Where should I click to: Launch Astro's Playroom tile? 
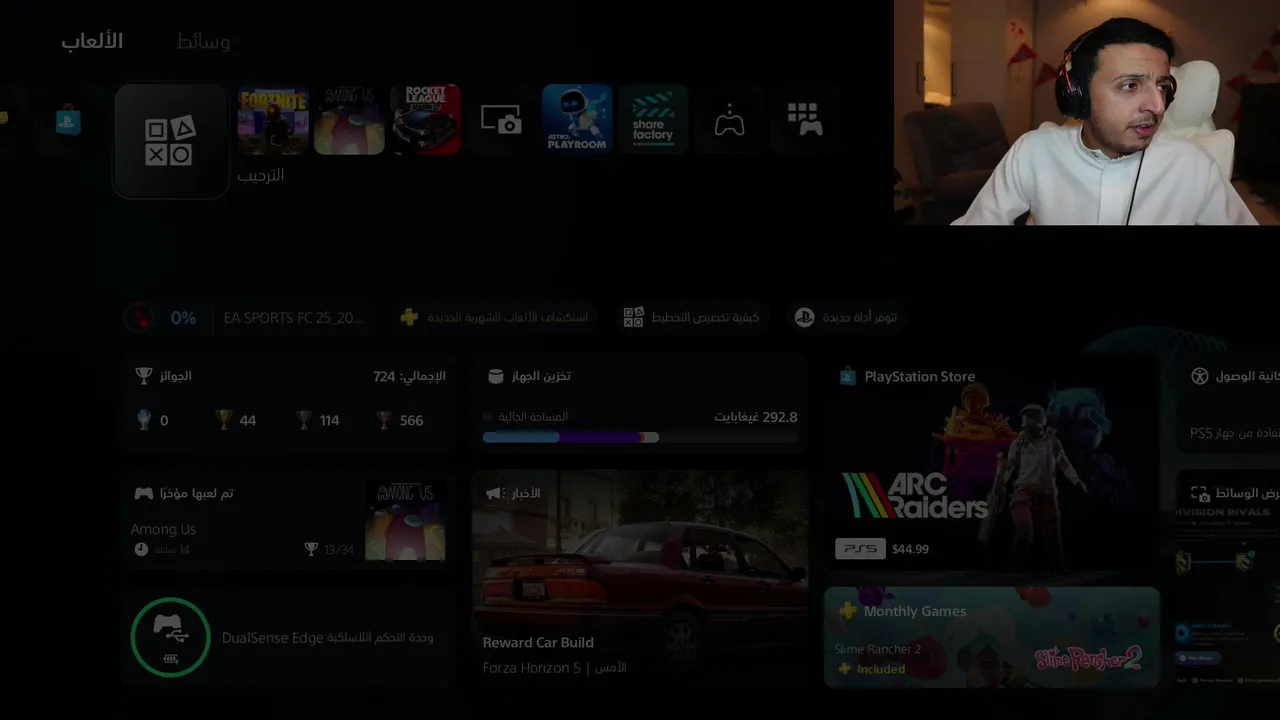point(577,120)
